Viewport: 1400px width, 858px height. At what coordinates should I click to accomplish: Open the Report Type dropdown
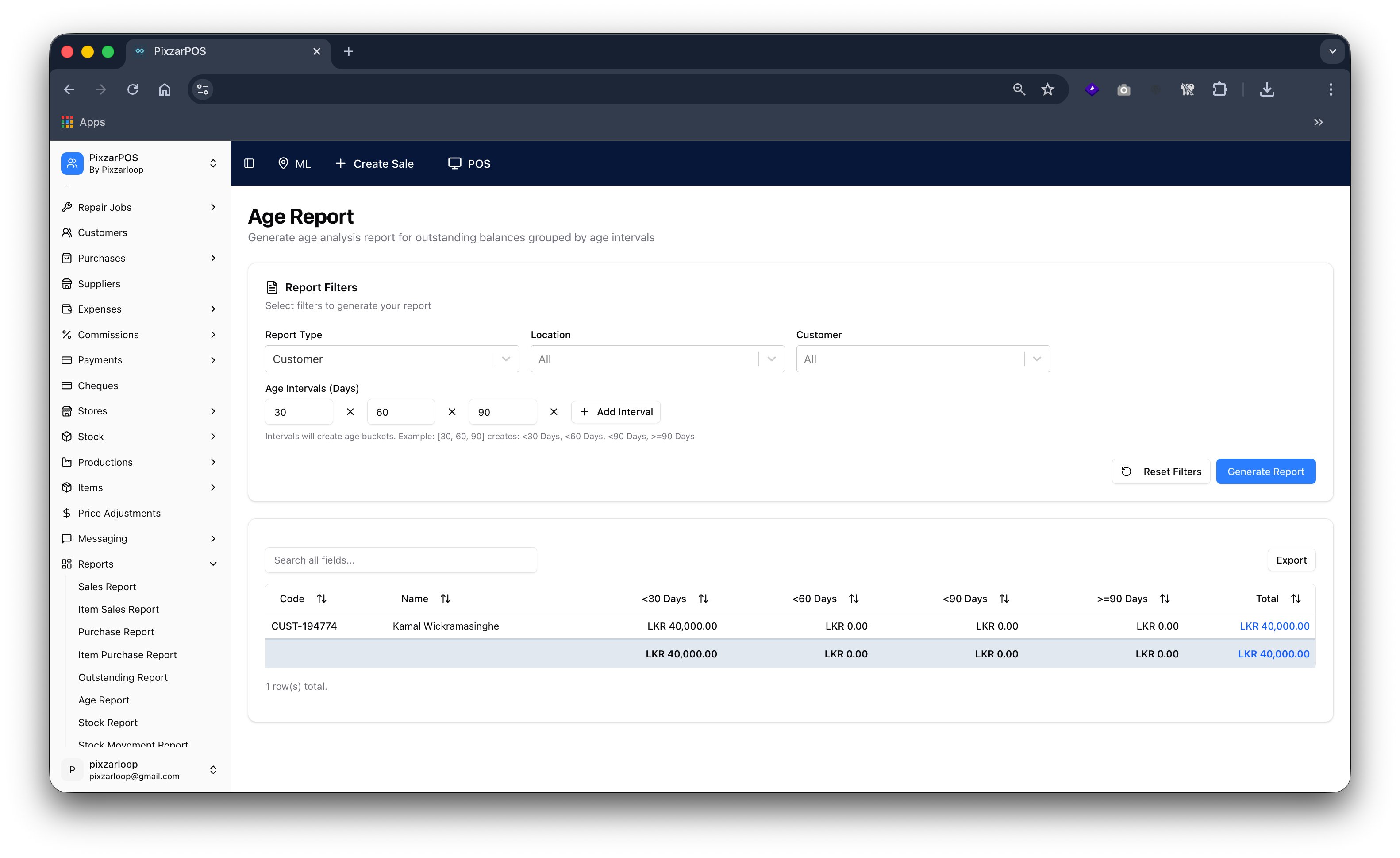point(392,359)
